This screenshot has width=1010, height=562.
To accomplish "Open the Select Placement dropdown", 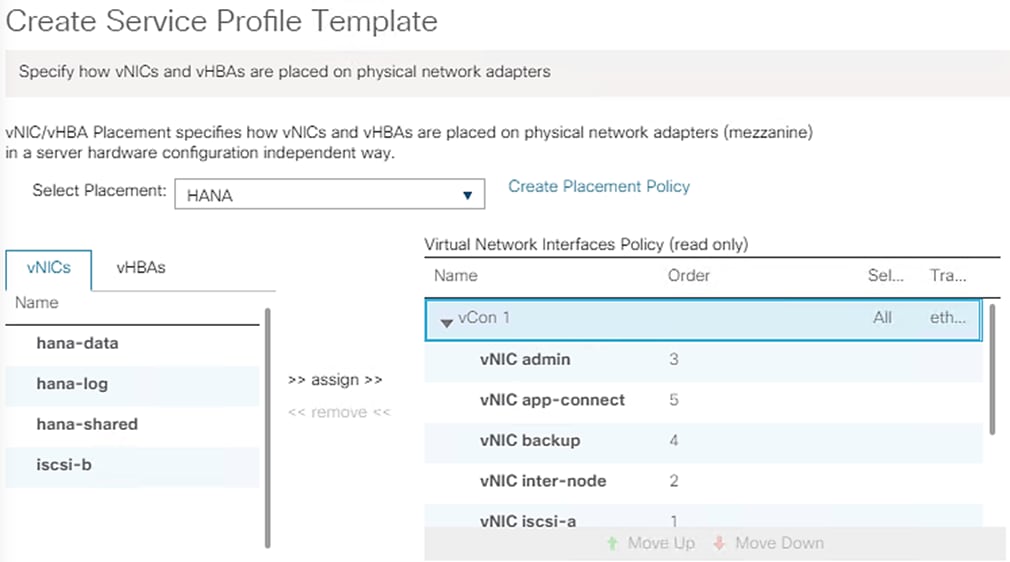I will click(x=329, y=195).
